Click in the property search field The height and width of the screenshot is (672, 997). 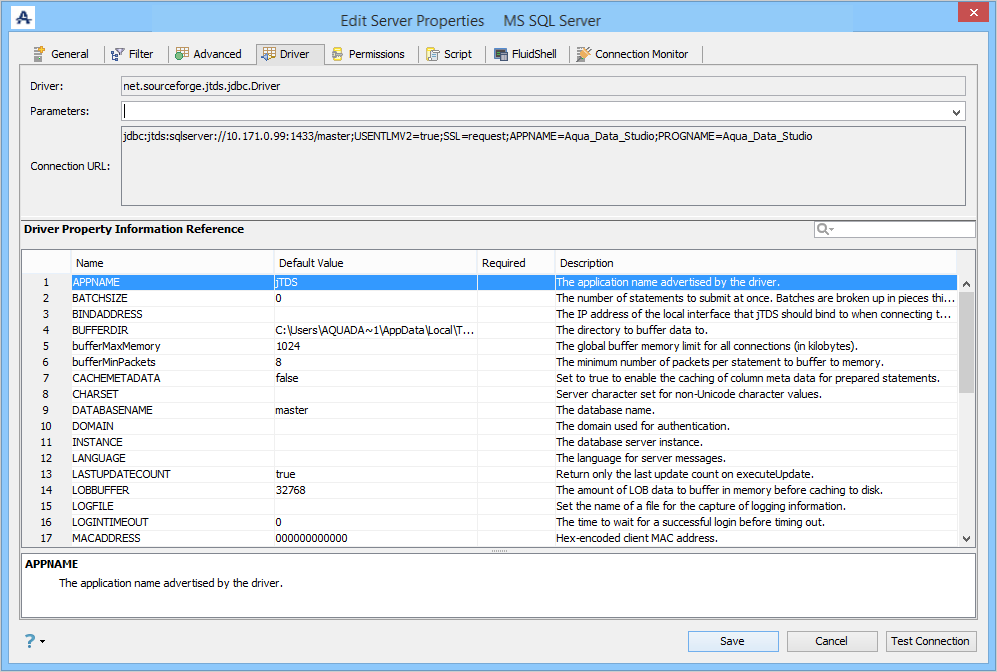click(905, 230)
